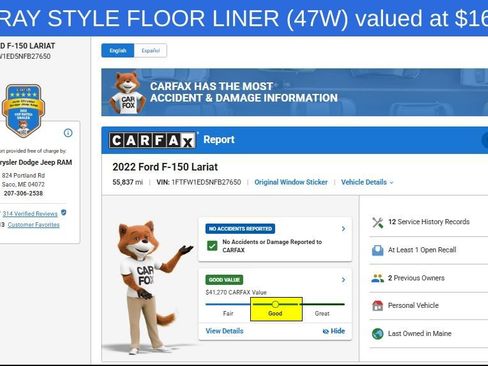The width and height of the screenshot is (488, 366).
Task: Click the Great value label
Action: (x=322, y=313)
